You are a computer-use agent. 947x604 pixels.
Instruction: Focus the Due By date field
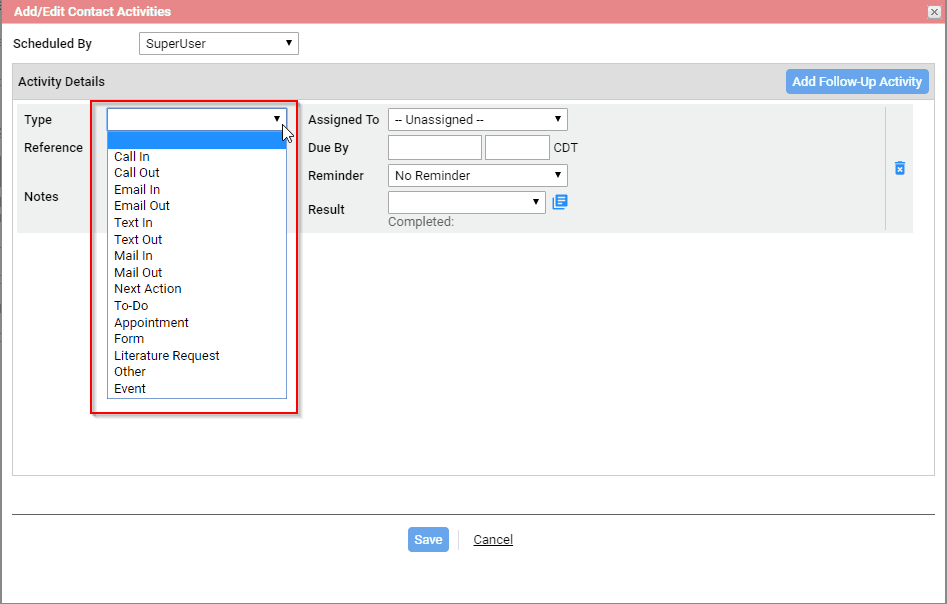coord(435,147)
